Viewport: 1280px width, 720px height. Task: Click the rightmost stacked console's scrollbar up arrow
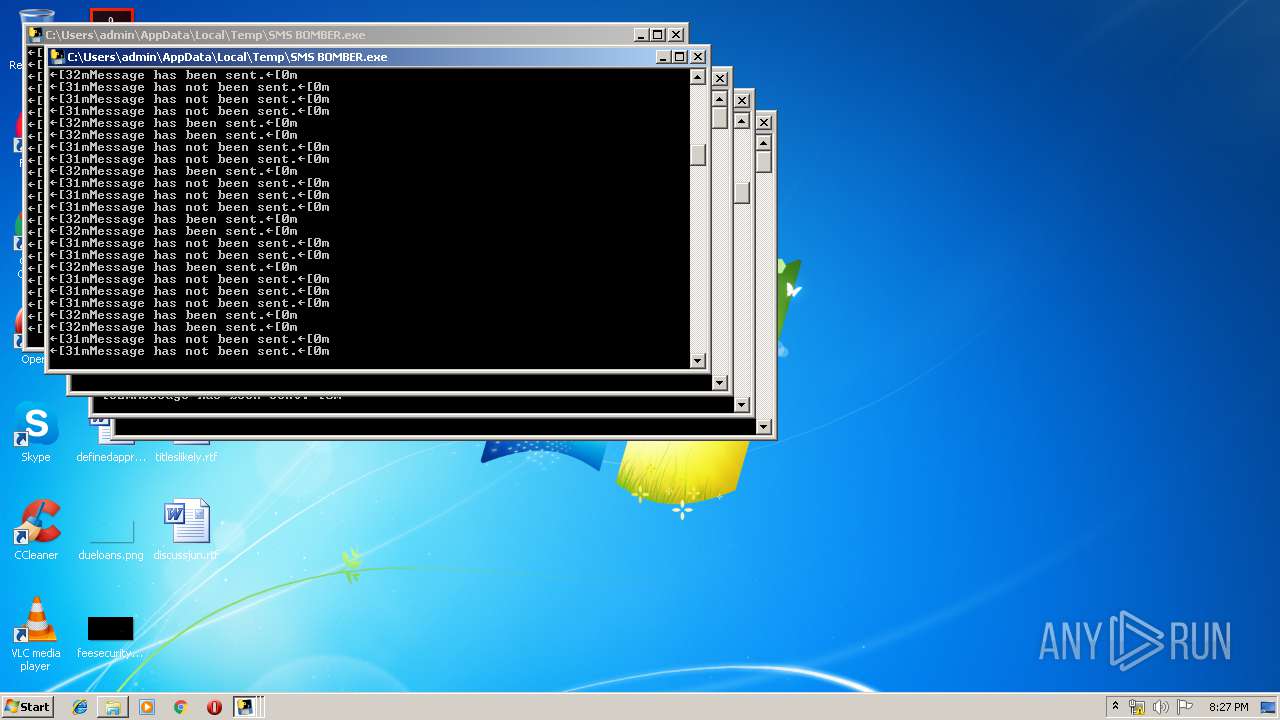[x=764, y=143]
